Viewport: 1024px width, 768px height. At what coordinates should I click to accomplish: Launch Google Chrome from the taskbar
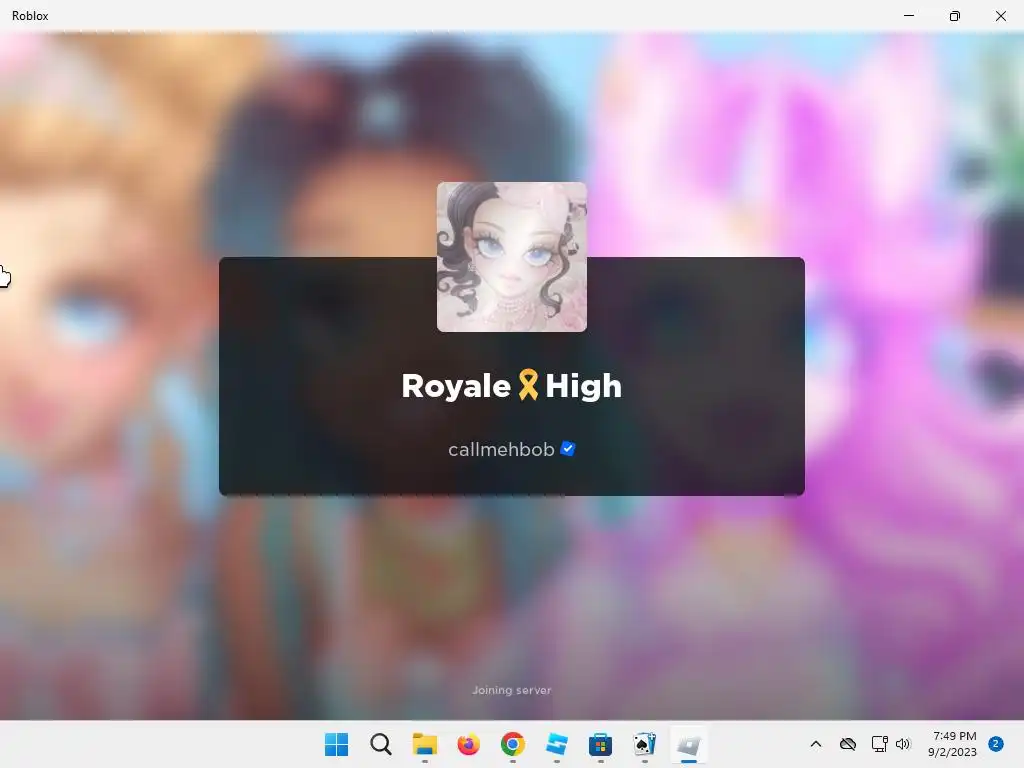[513, 744]
